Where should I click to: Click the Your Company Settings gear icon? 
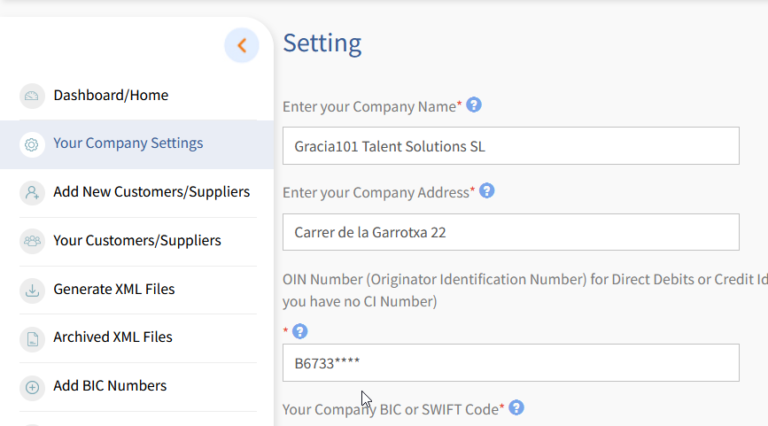[x=32, y=144]
